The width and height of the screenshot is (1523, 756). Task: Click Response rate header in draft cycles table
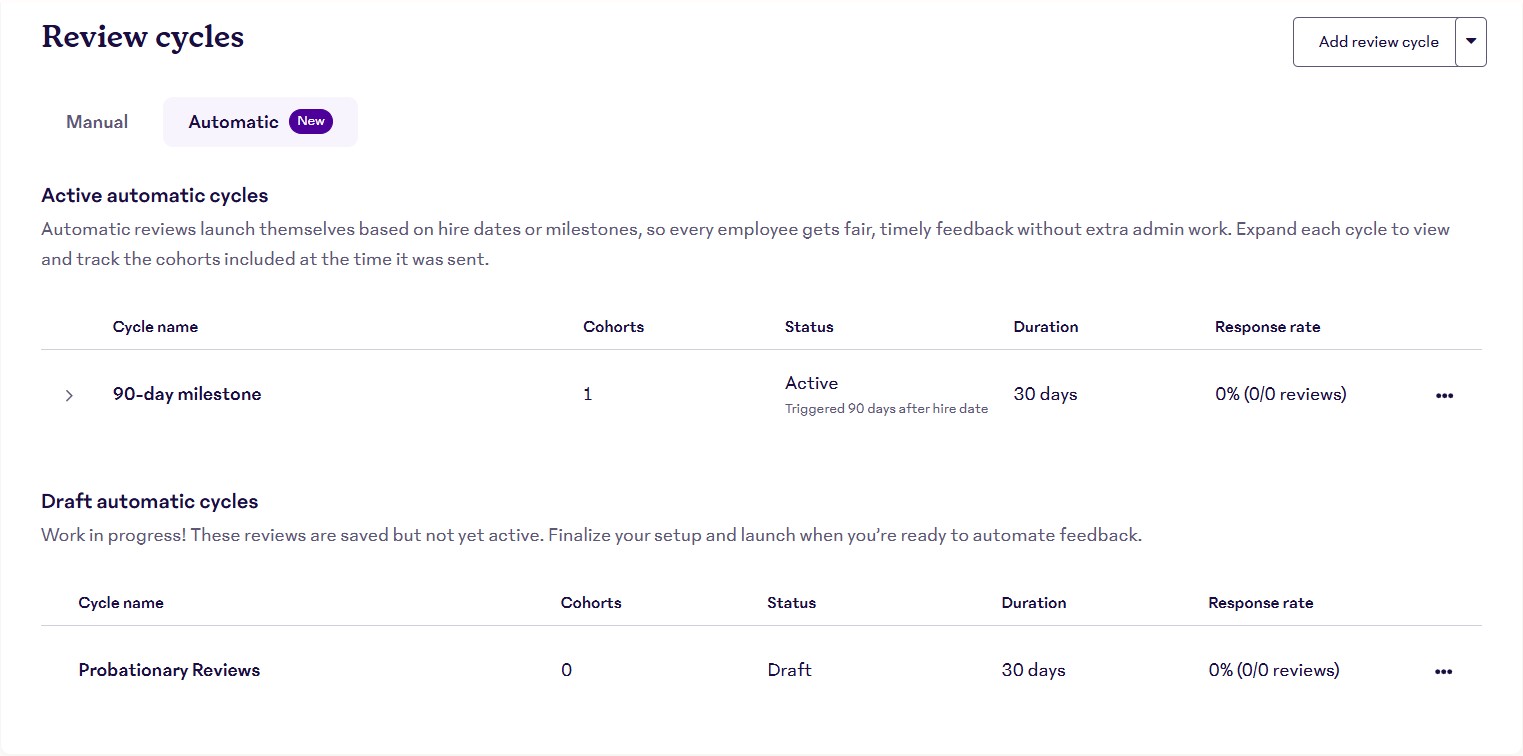[x=1260, y=603]
